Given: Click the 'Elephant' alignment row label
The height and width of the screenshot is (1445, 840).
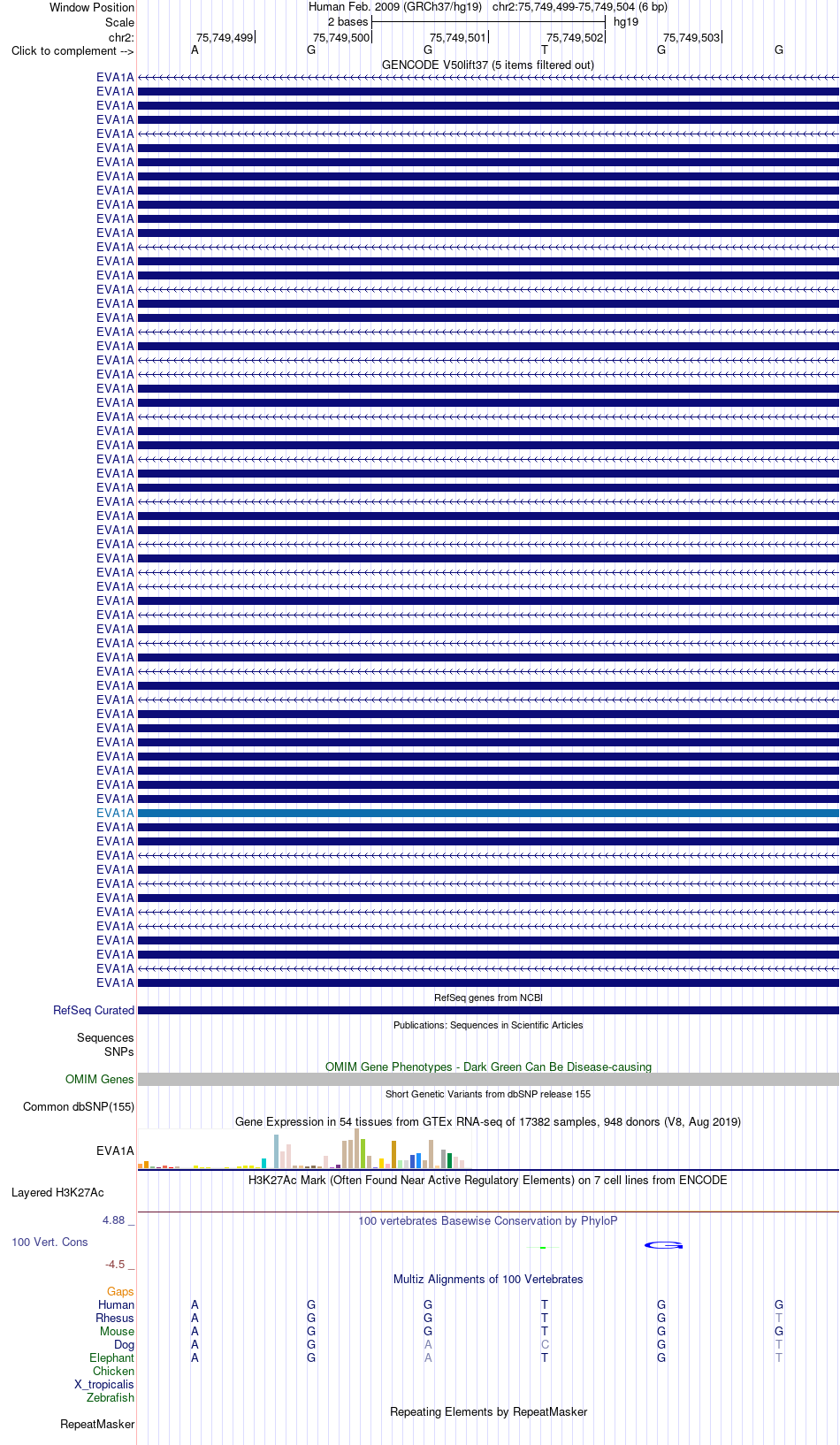Looking at the screenshot, I should (111, 1357).
